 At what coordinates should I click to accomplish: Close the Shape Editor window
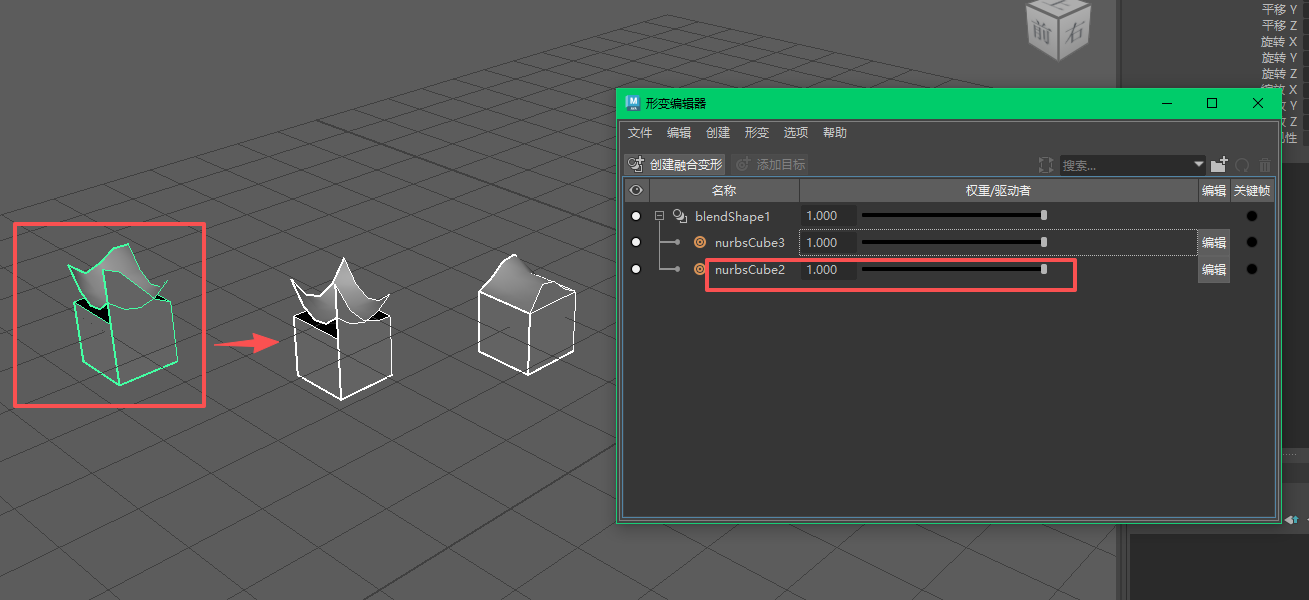(1258, 103)
